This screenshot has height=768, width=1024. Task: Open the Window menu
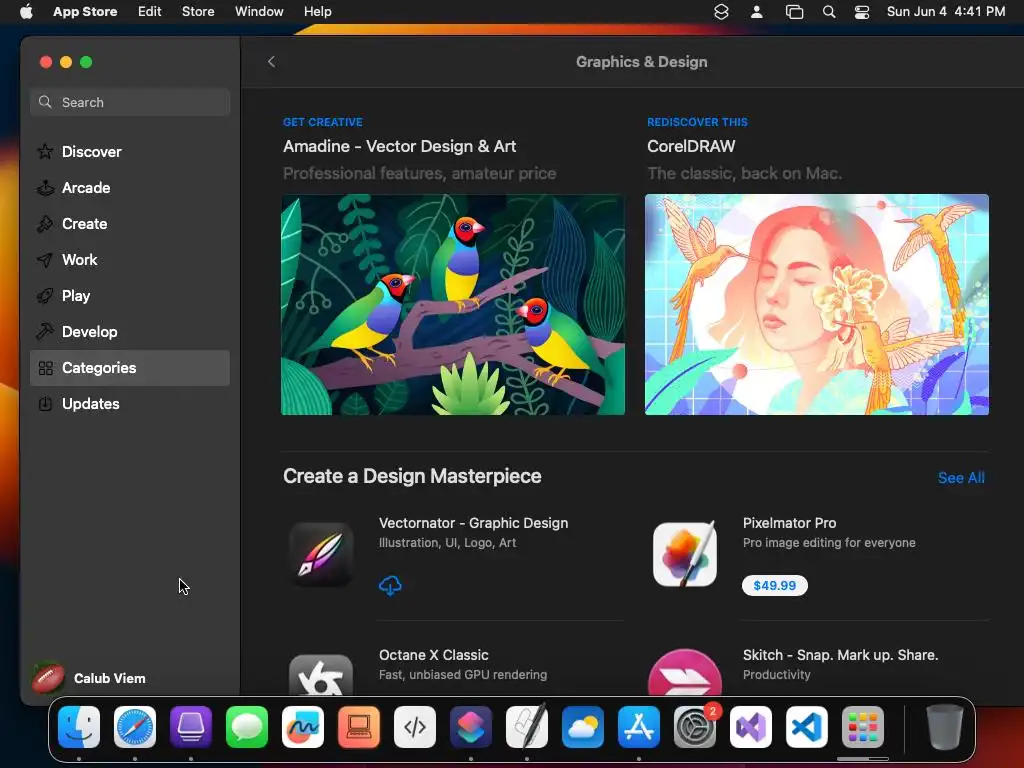point(259,12)
